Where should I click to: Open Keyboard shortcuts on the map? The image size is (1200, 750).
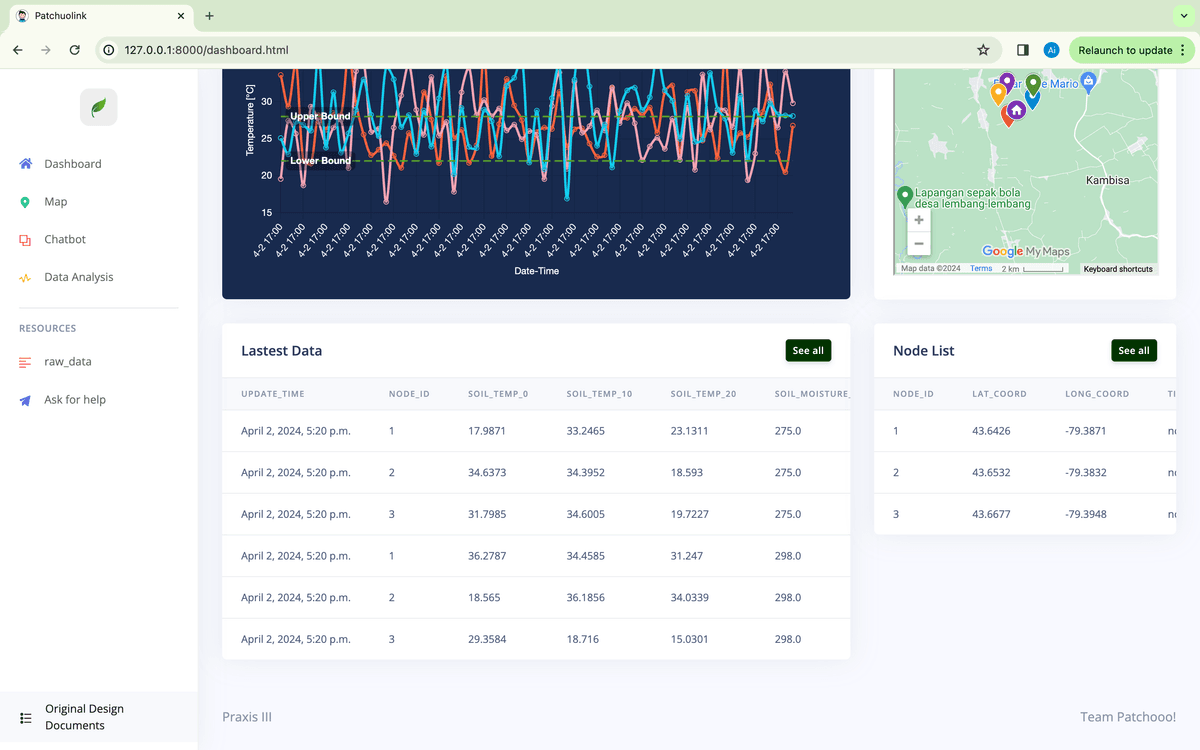click(1117, 269)
